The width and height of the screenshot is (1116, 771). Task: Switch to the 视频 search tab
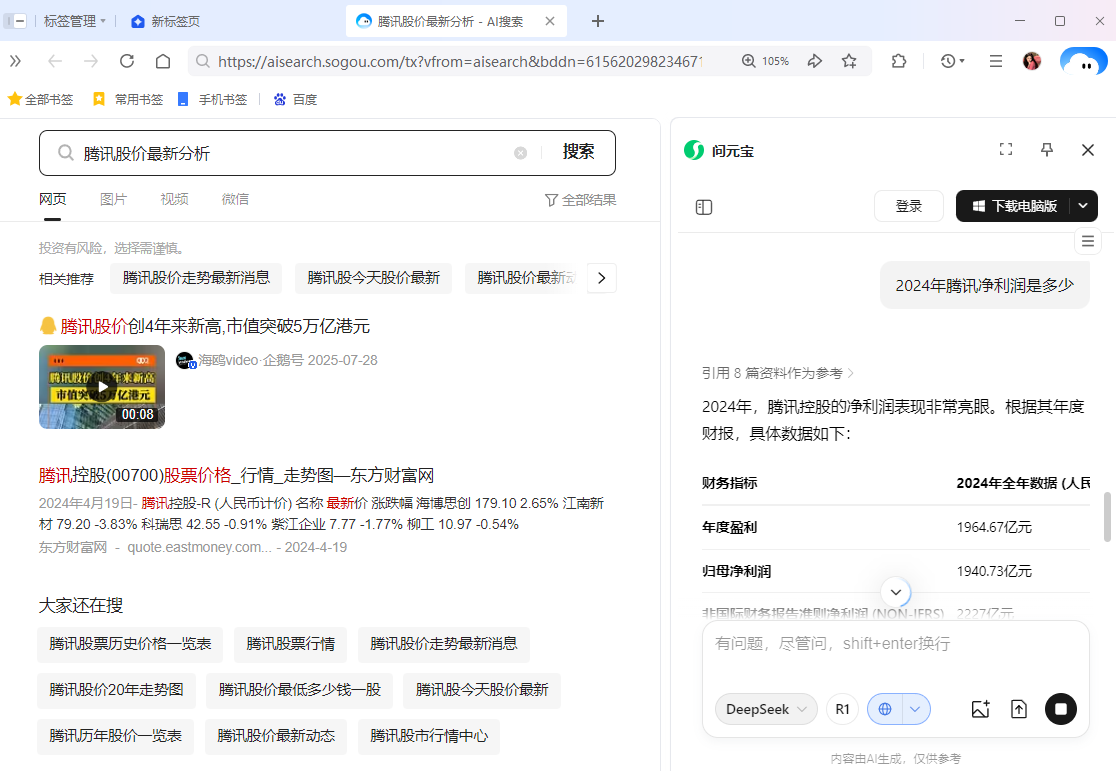[x=174, y=199]
